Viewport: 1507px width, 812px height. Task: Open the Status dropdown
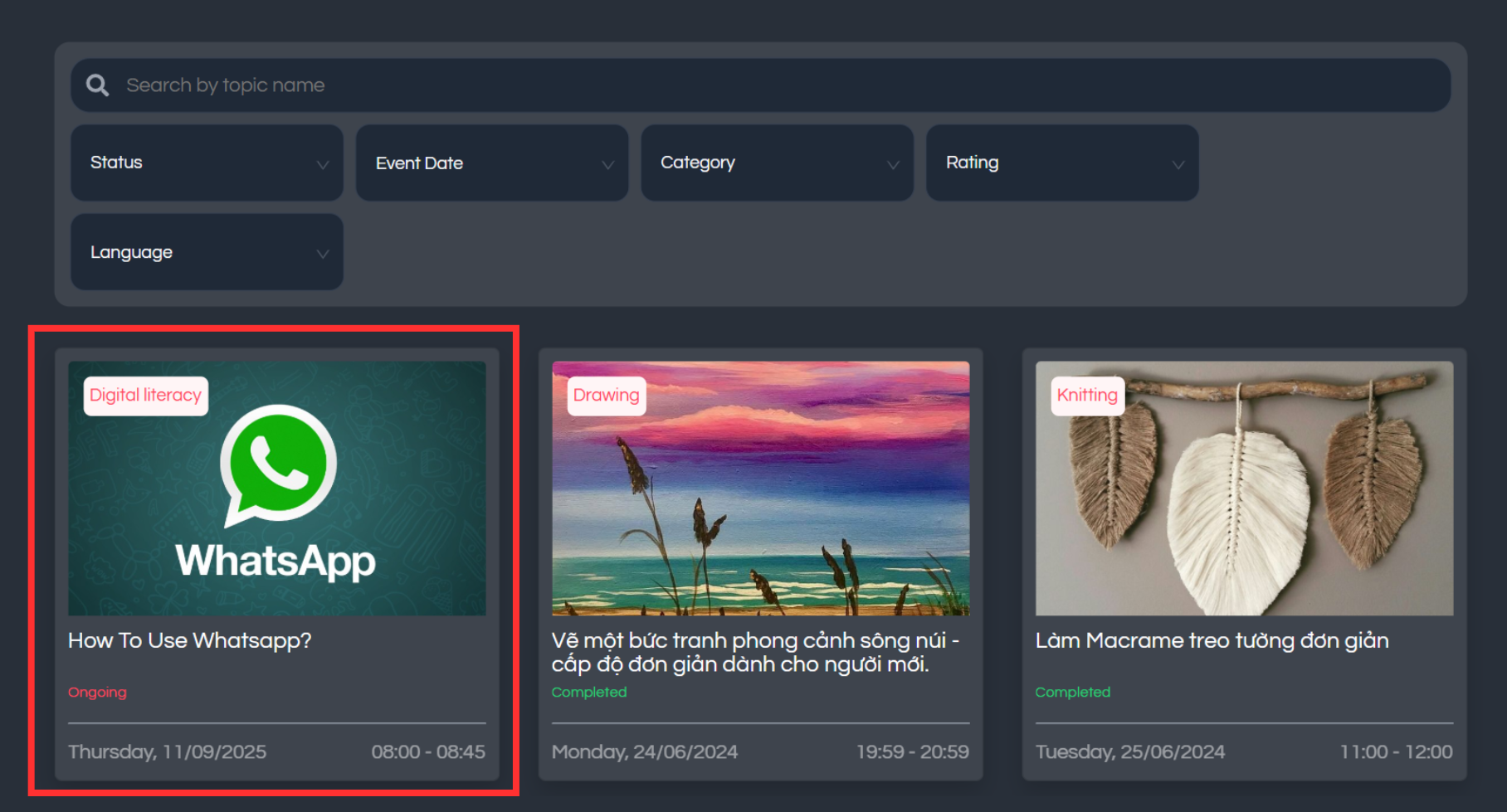[207, 163]
